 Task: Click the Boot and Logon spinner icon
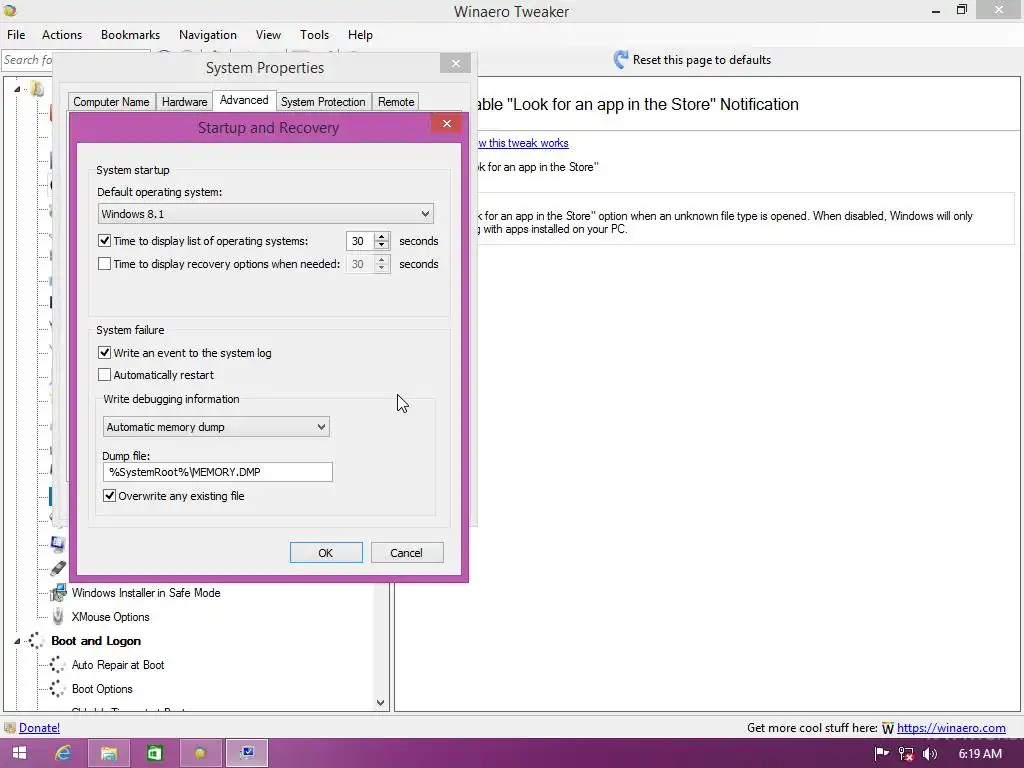pos(36,641)
